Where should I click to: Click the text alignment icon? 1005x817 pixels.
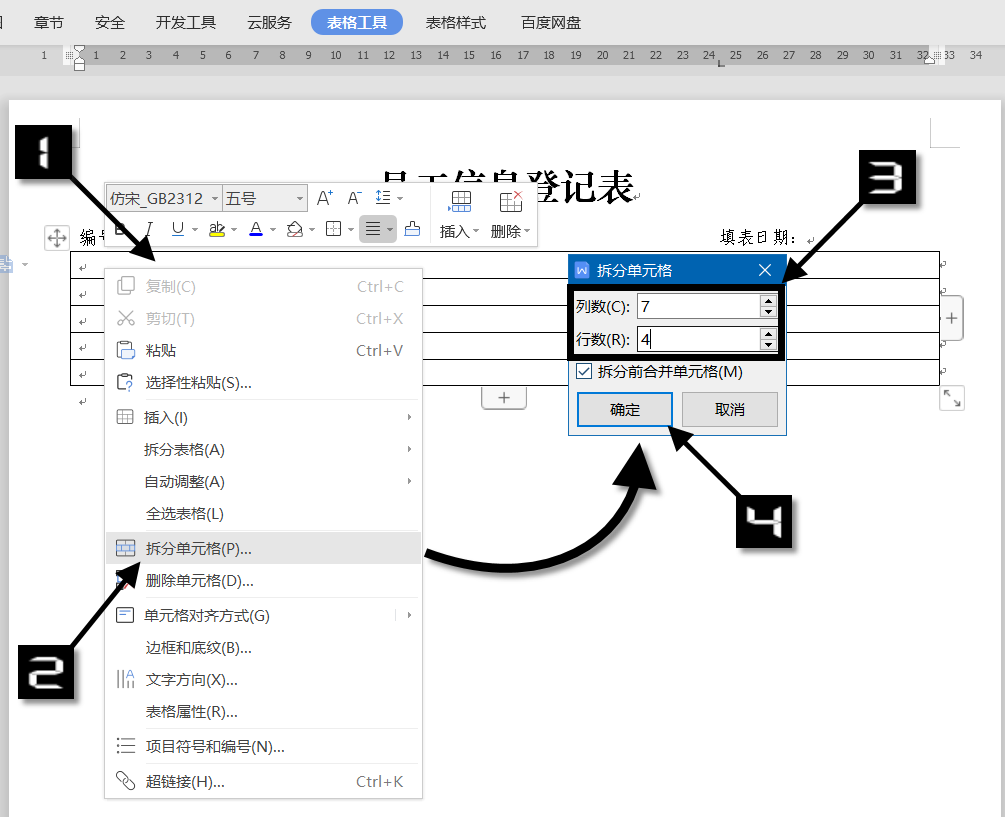pyautogui.click(x=372, y=229)
